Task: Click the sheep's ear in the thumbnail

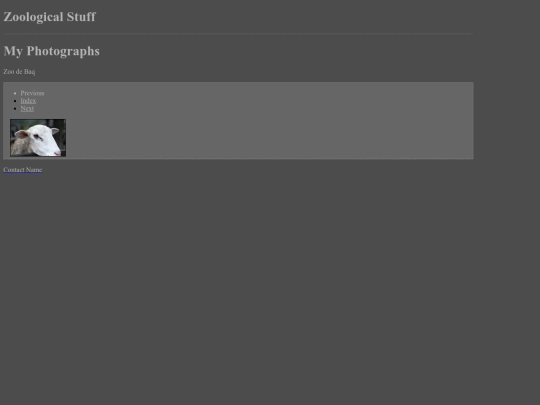Action: (x=22, y=134)
